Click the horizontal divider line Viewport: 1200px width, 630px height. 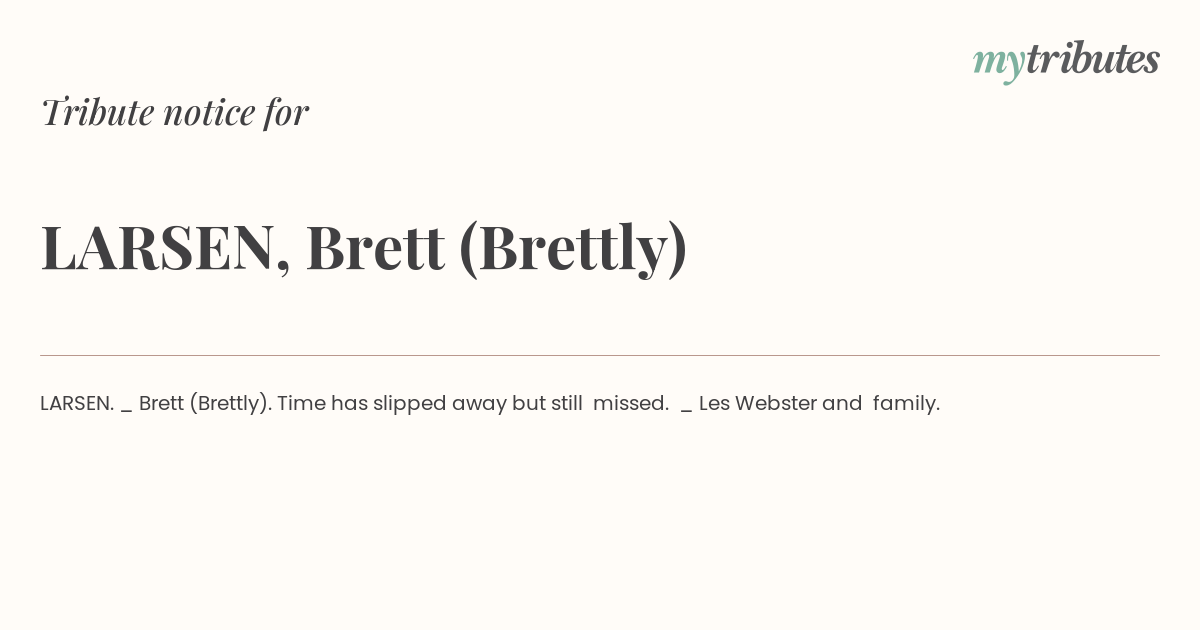600,355
